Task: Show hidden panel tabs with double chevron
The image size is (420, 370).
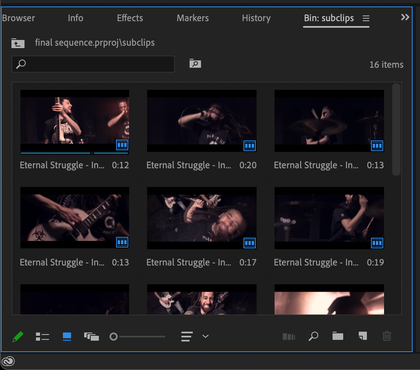Action: coord(405,17)
